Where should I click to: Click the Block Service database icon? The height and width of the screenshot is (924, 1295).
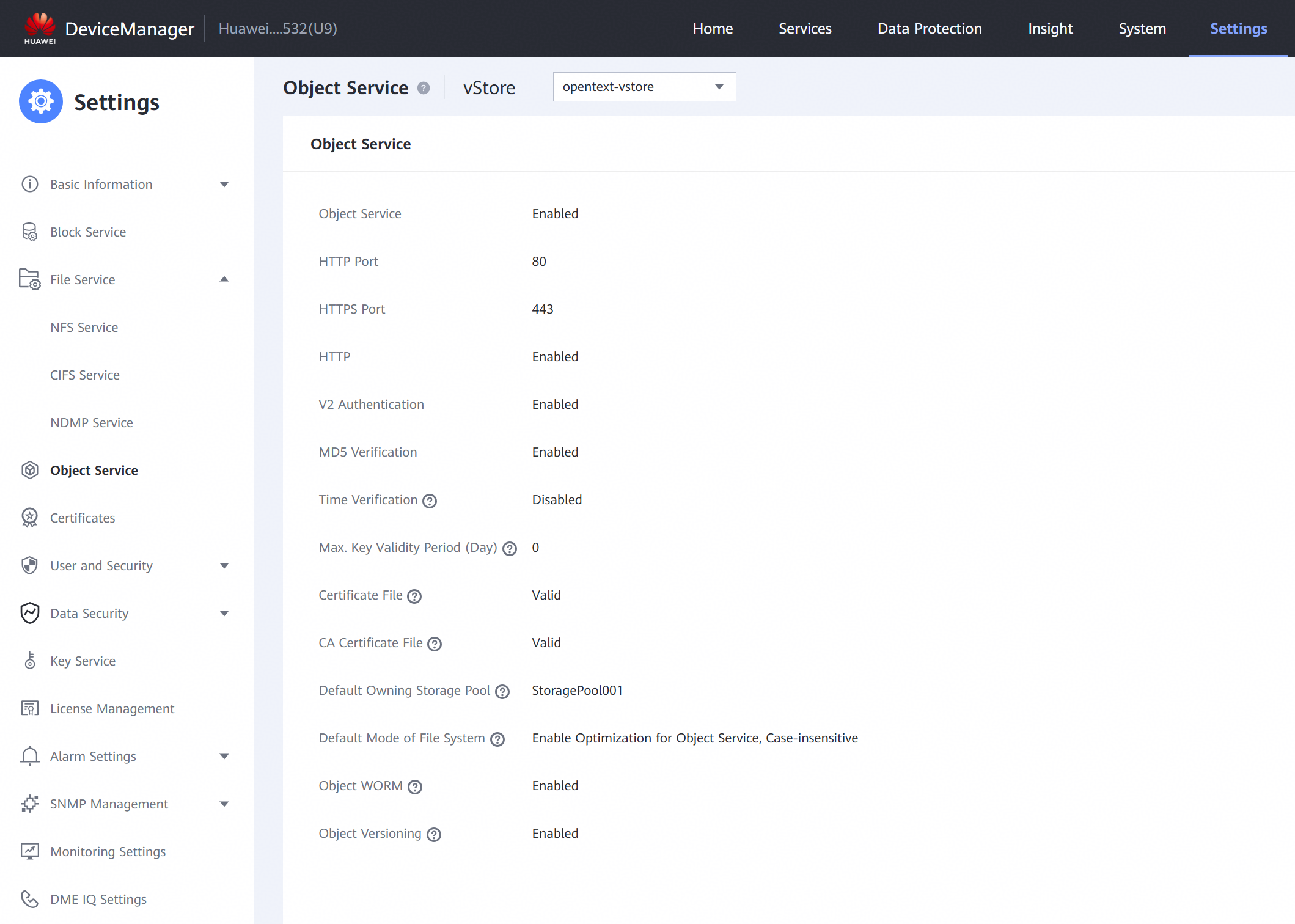[30, 232]
